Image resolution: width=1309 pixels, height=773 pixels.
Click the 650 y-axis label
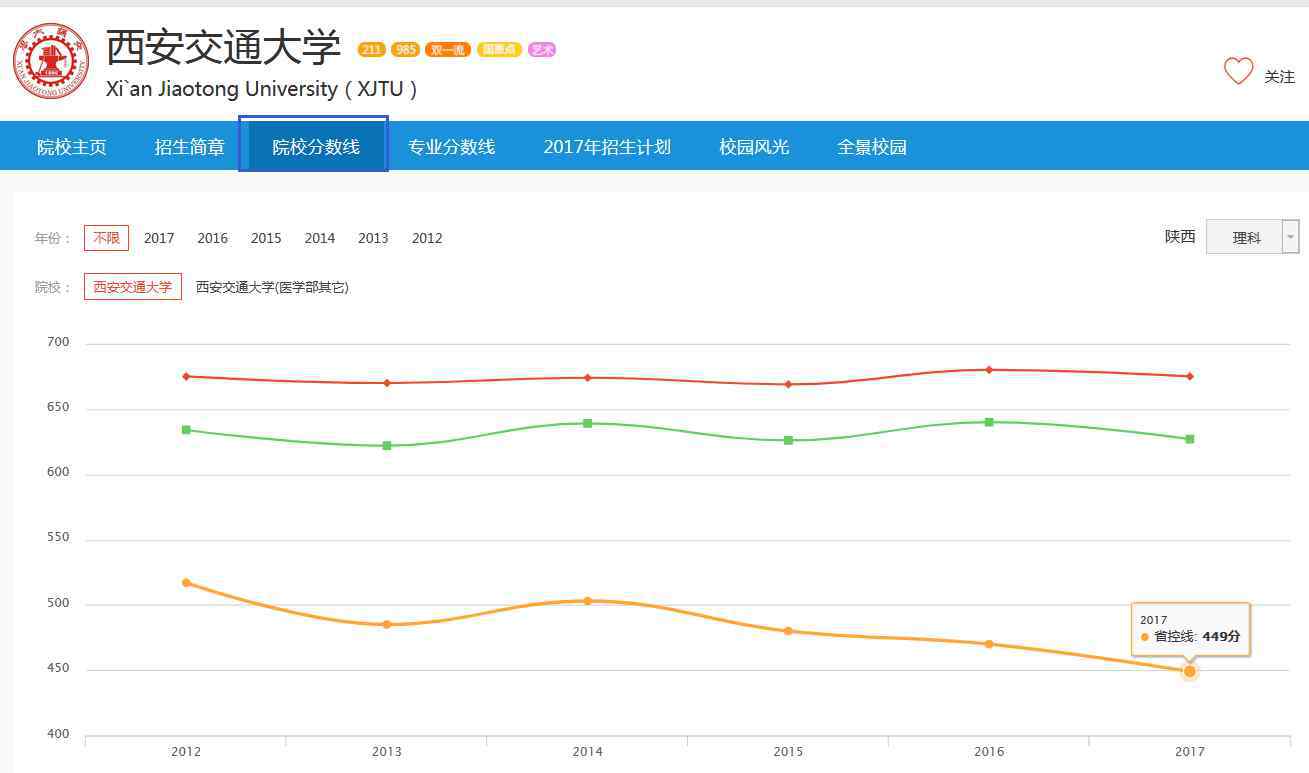pyautogui.click(x=58, y=407)
